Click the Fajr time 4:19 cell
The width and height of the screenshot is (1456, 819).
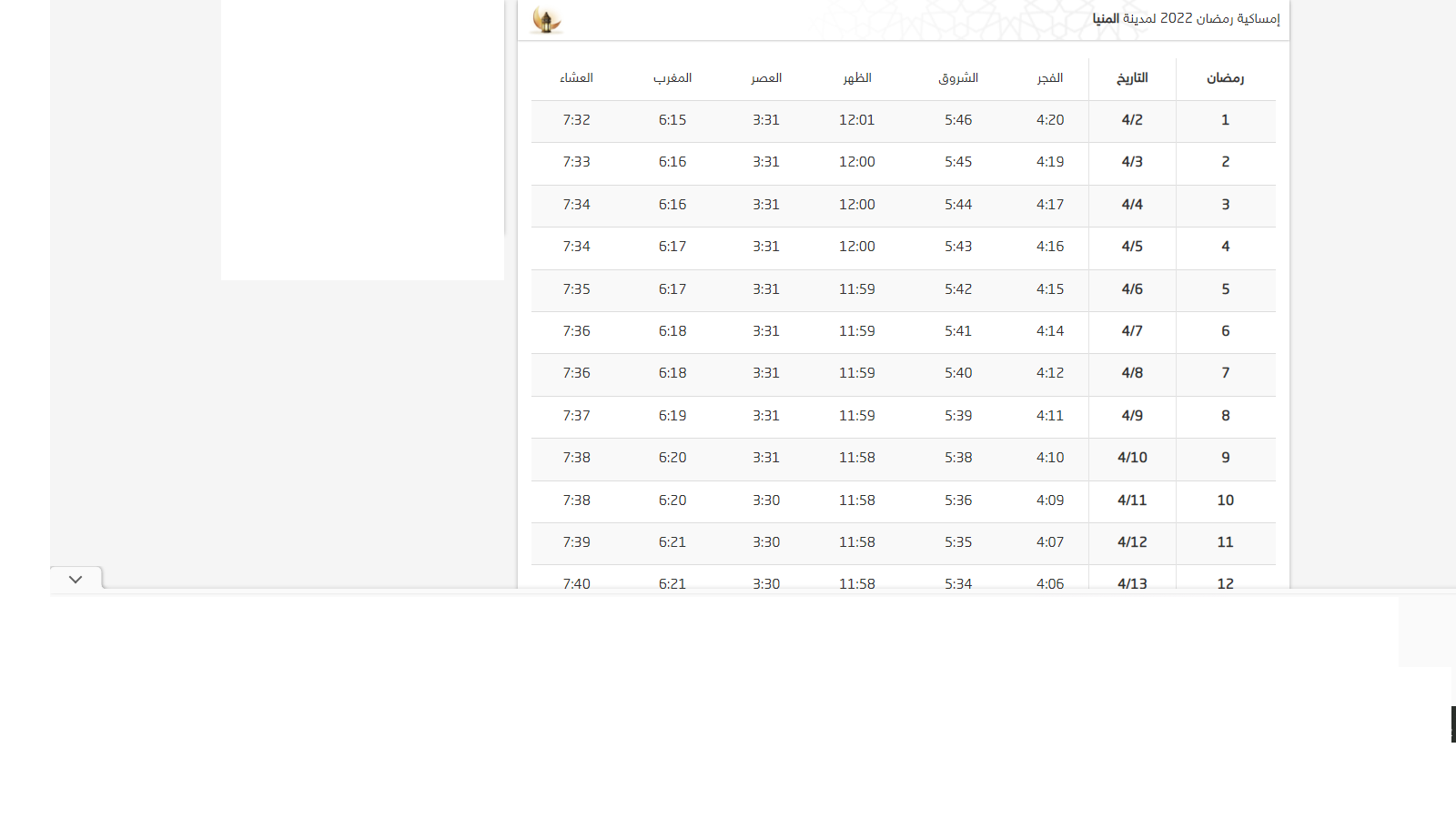click(x=1049, y=162)
